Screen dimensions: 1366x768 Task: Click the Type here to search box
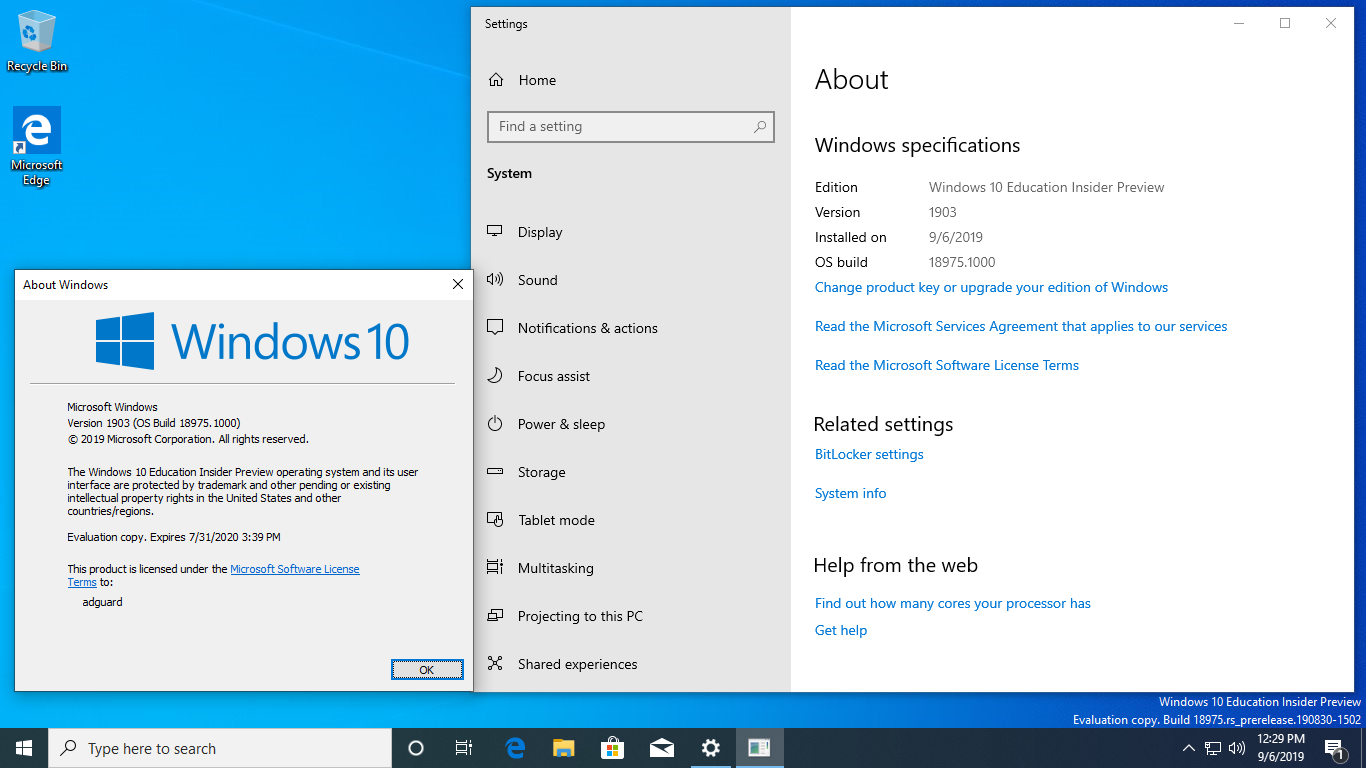point(220,748)
